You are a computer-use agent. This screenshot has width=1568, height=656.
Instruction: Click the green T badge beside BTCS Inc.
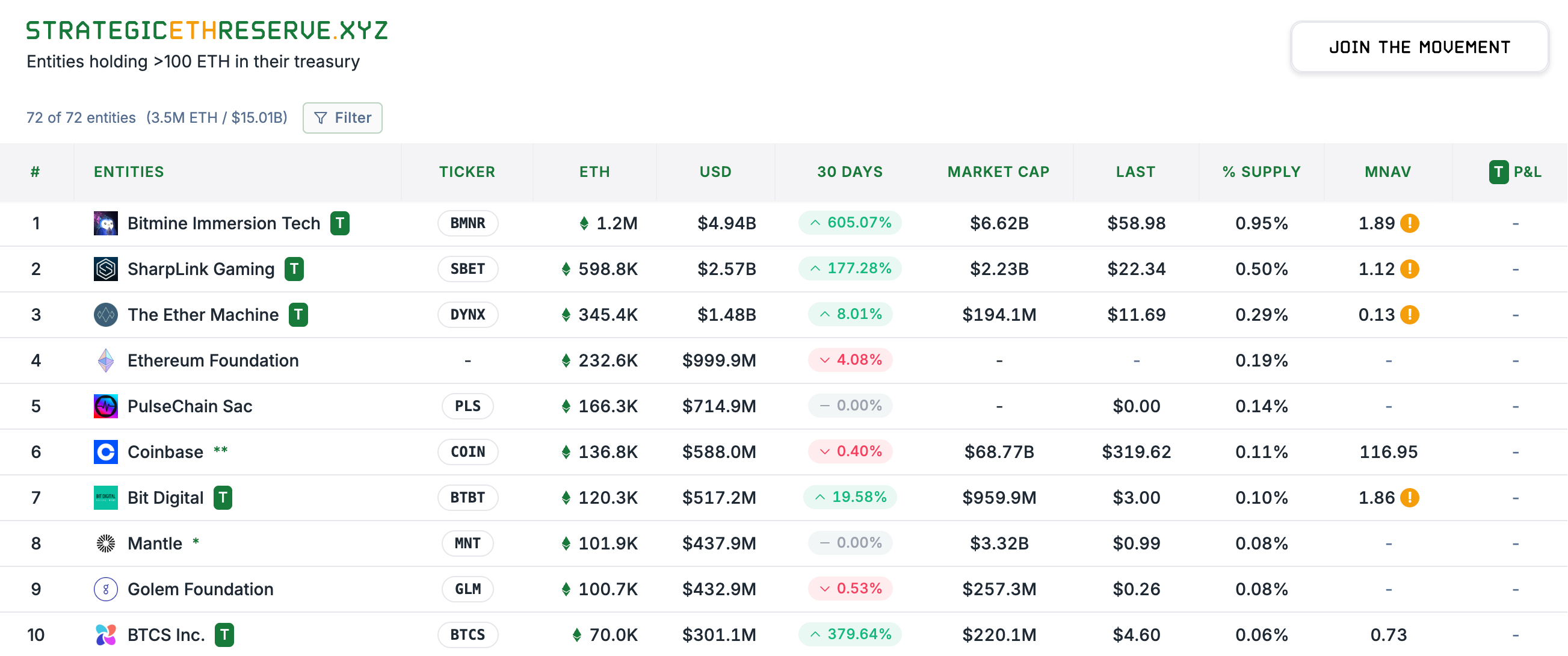(x=224, y=634)
